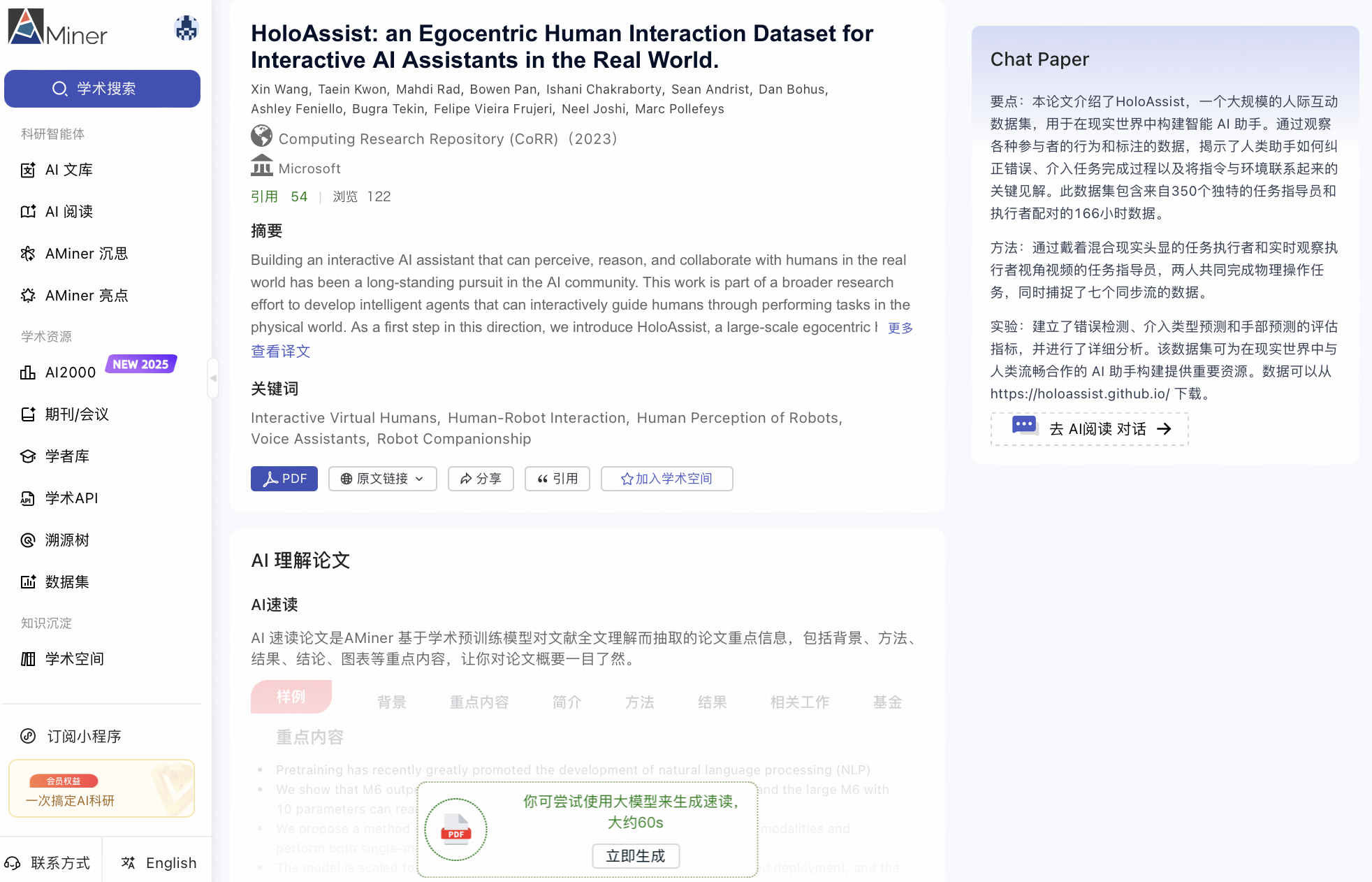Click the 学术搜索 search box
This screenshot has height=882, width=1372.
click(x=102, y=89)
